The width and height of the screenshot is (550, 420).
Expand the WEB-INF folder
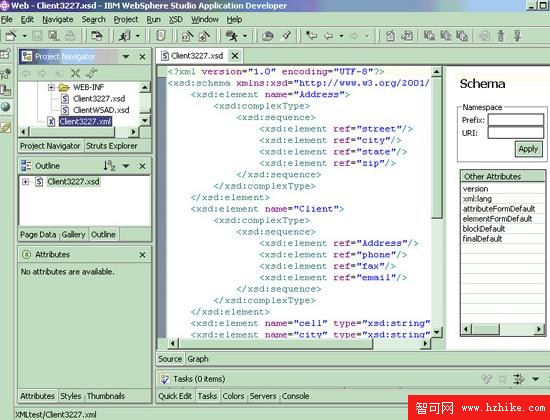coord(51,87)
